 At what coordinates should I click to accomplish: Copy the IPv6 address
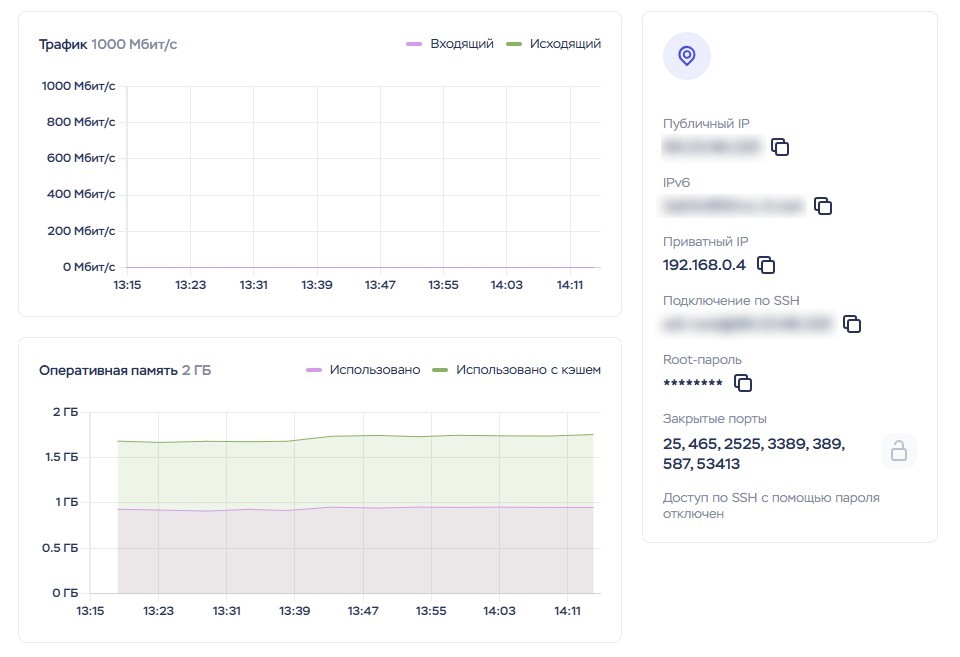point(822,206)
